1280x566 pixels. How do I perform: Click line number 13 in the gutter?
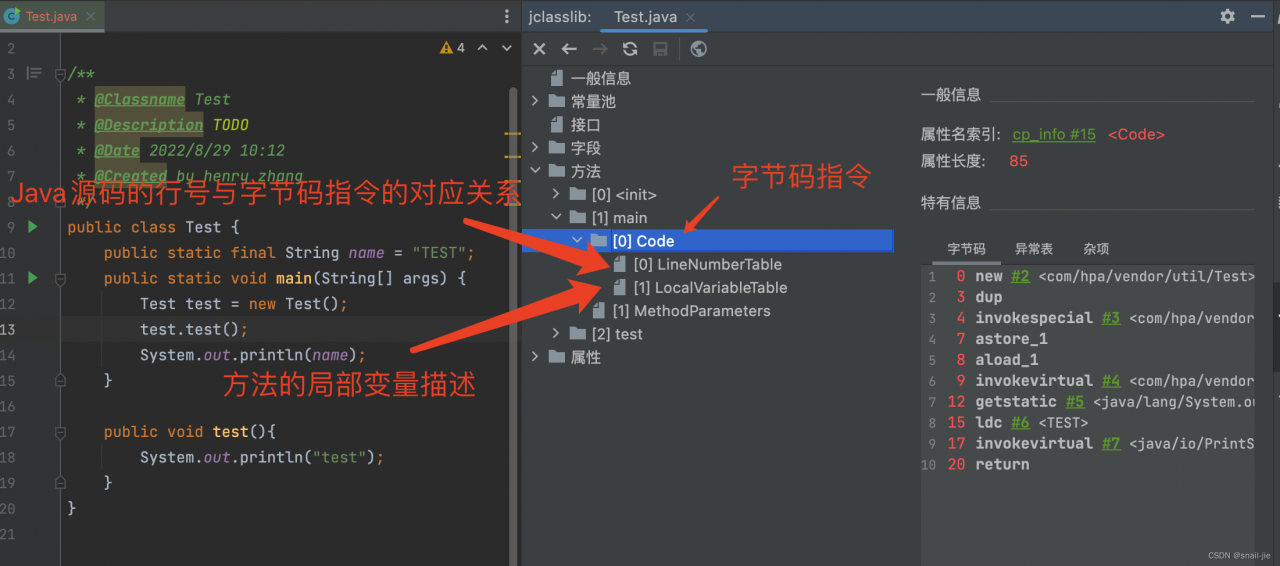(9, 329)
